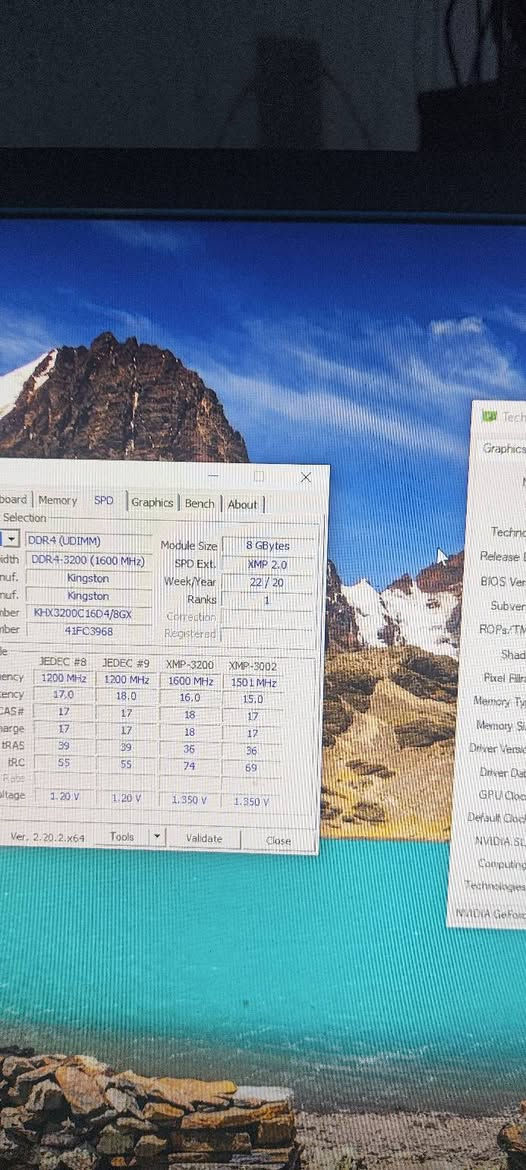526x1170 pixels.
Task: Click the SPD Ext. value XMP 2.0
Action: [268, 564]
